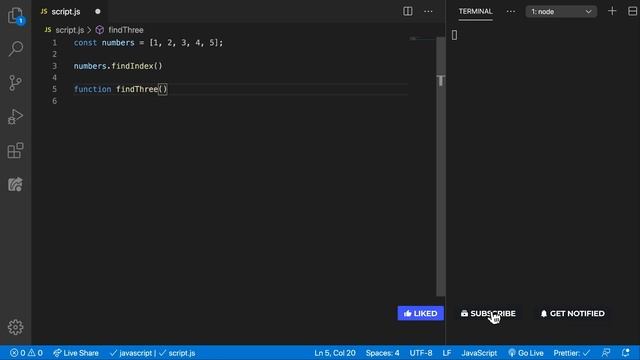Select language mode JavaScript in status bar
Viewport: 640px width, 360px height.
(x=479, y=353)
